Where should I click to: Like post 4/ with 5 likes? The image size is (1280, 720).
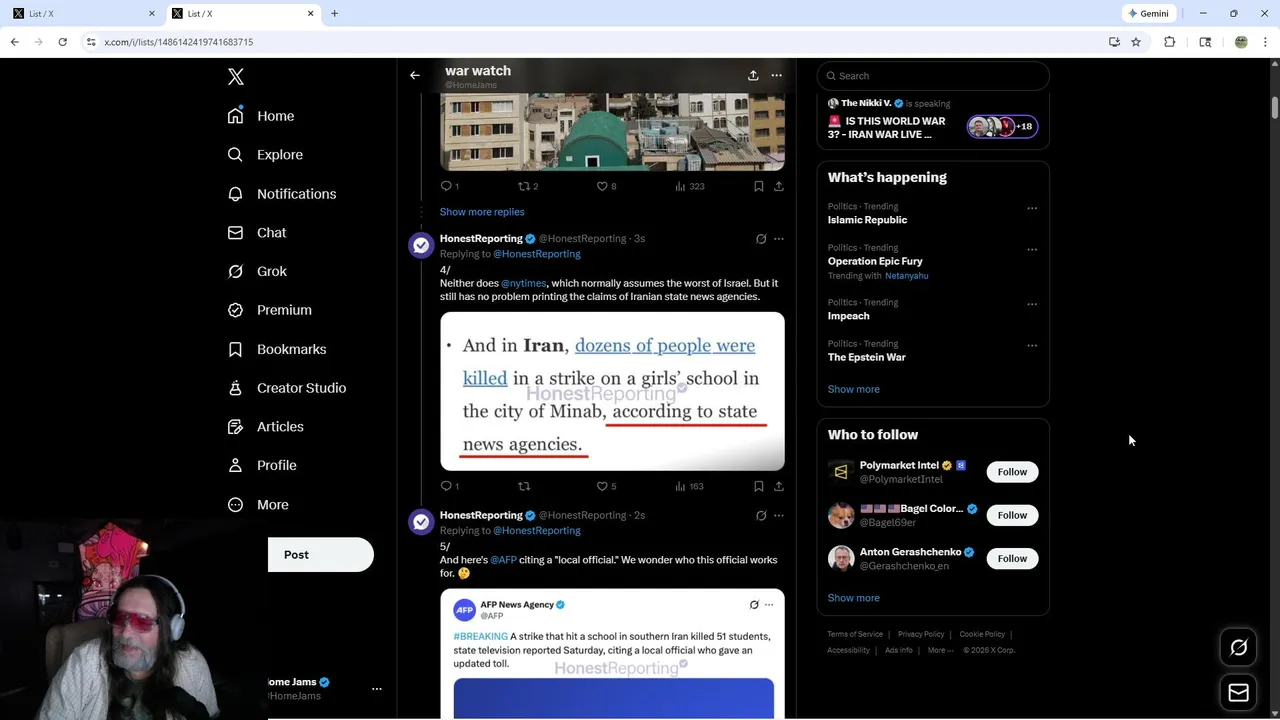pyautogui.click(x=606, y=486)
